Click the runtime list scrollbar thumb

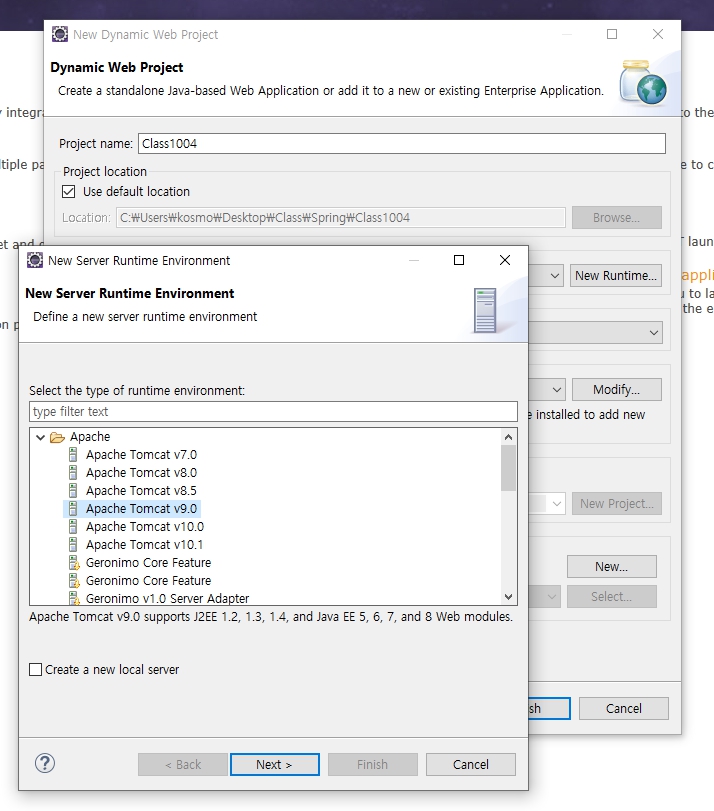(x=509, y=468)
